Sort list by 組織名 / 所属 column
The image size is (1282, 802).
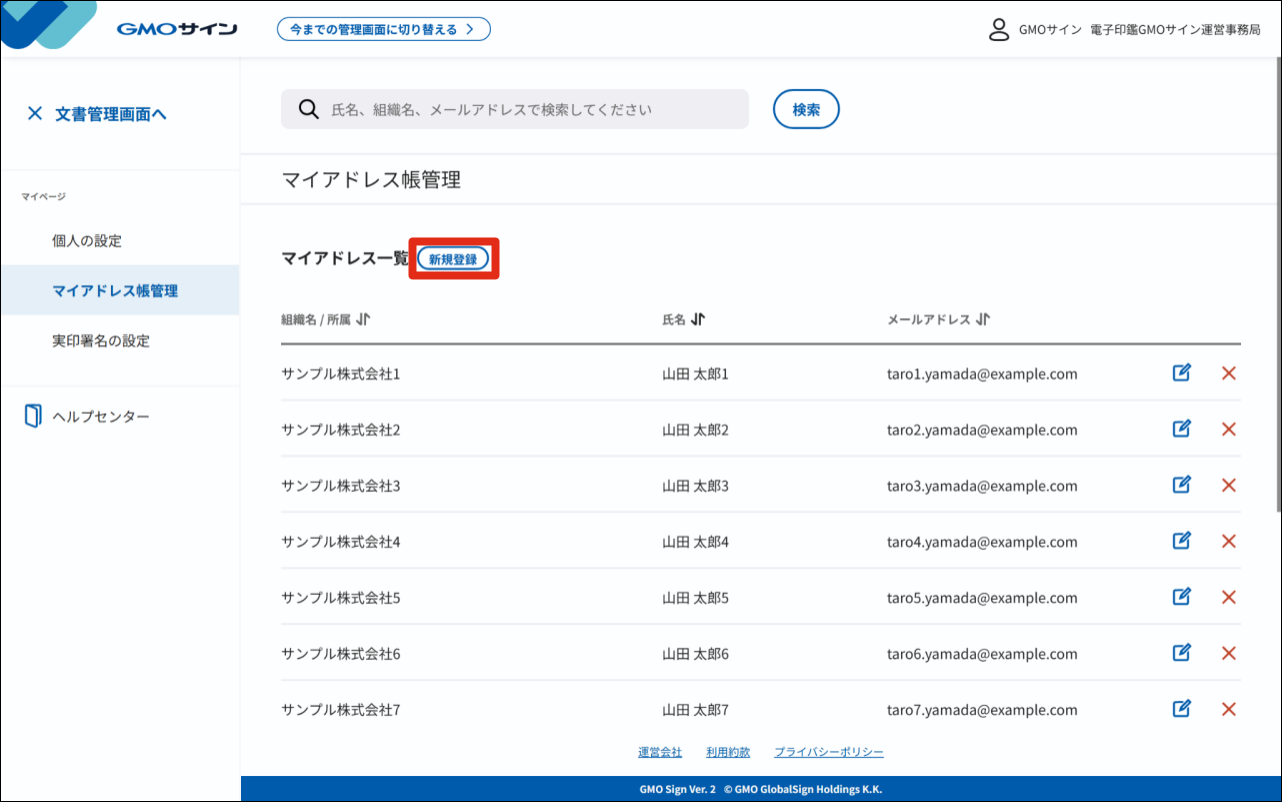click(363, 320)
